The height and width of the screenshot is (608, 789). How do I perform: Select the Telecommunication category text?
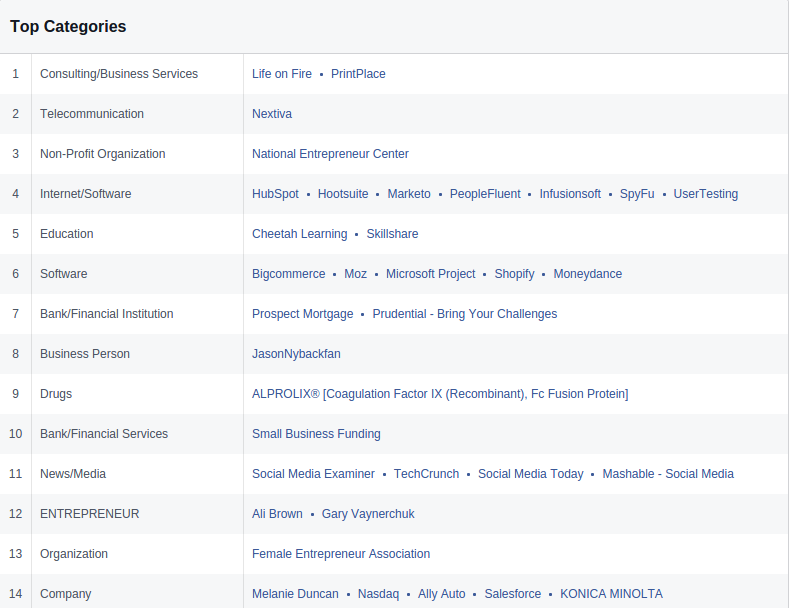[x=92, y=114]
